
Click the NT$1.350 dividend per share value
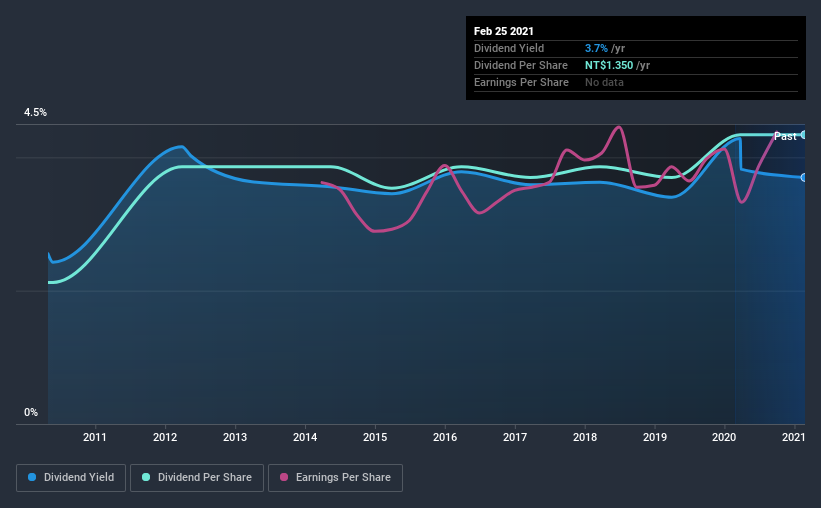point(609,65)
